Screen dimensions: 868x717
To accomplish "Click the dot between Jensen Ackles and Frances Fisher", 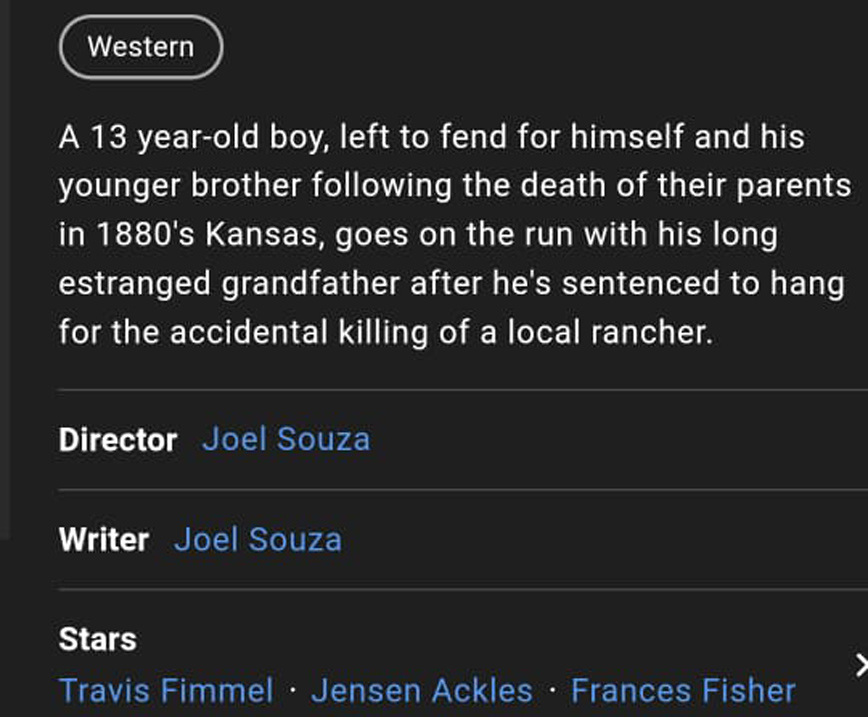I will point(552,691).
